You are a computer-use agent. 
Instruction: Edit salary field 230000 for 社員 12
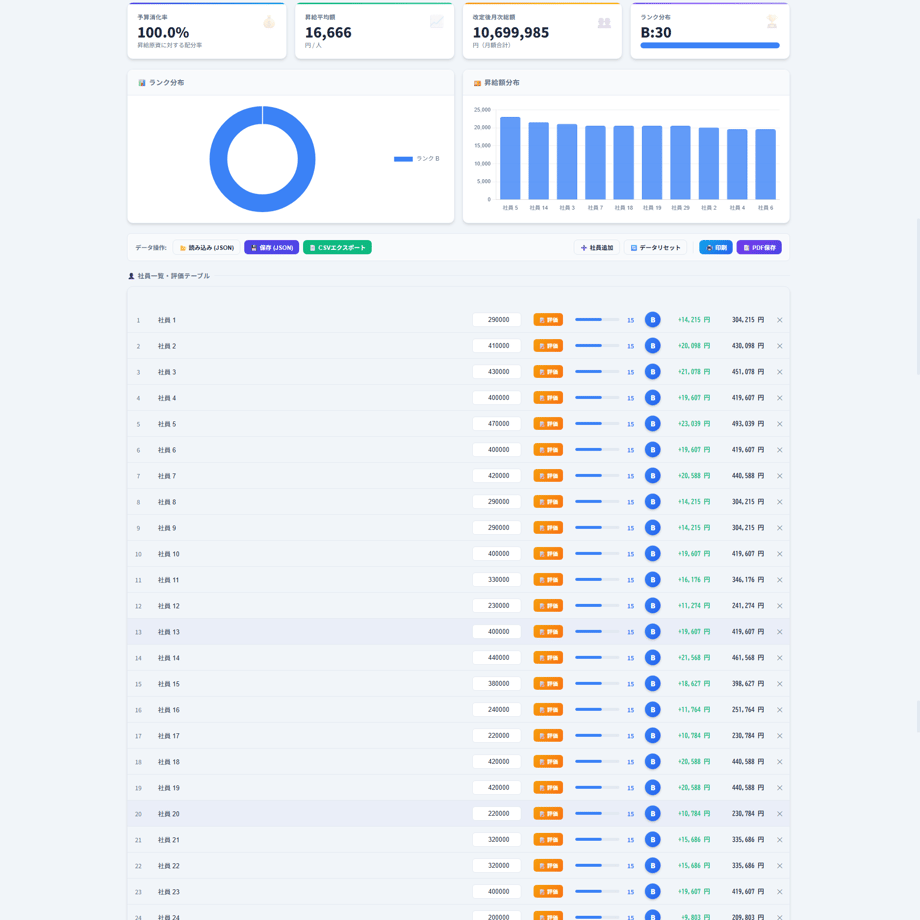click(496, 606)
